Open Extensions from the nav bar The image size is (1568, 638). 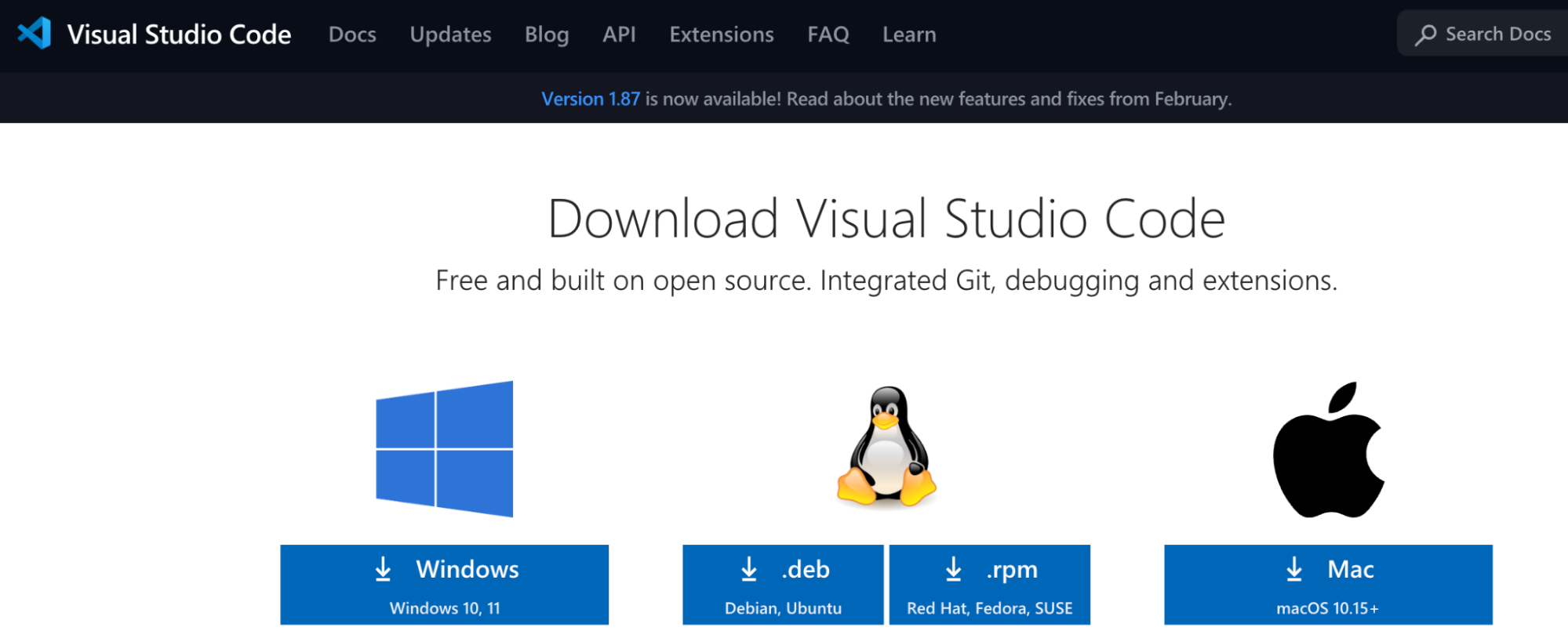pyautogui.click(x=721, y=34)
